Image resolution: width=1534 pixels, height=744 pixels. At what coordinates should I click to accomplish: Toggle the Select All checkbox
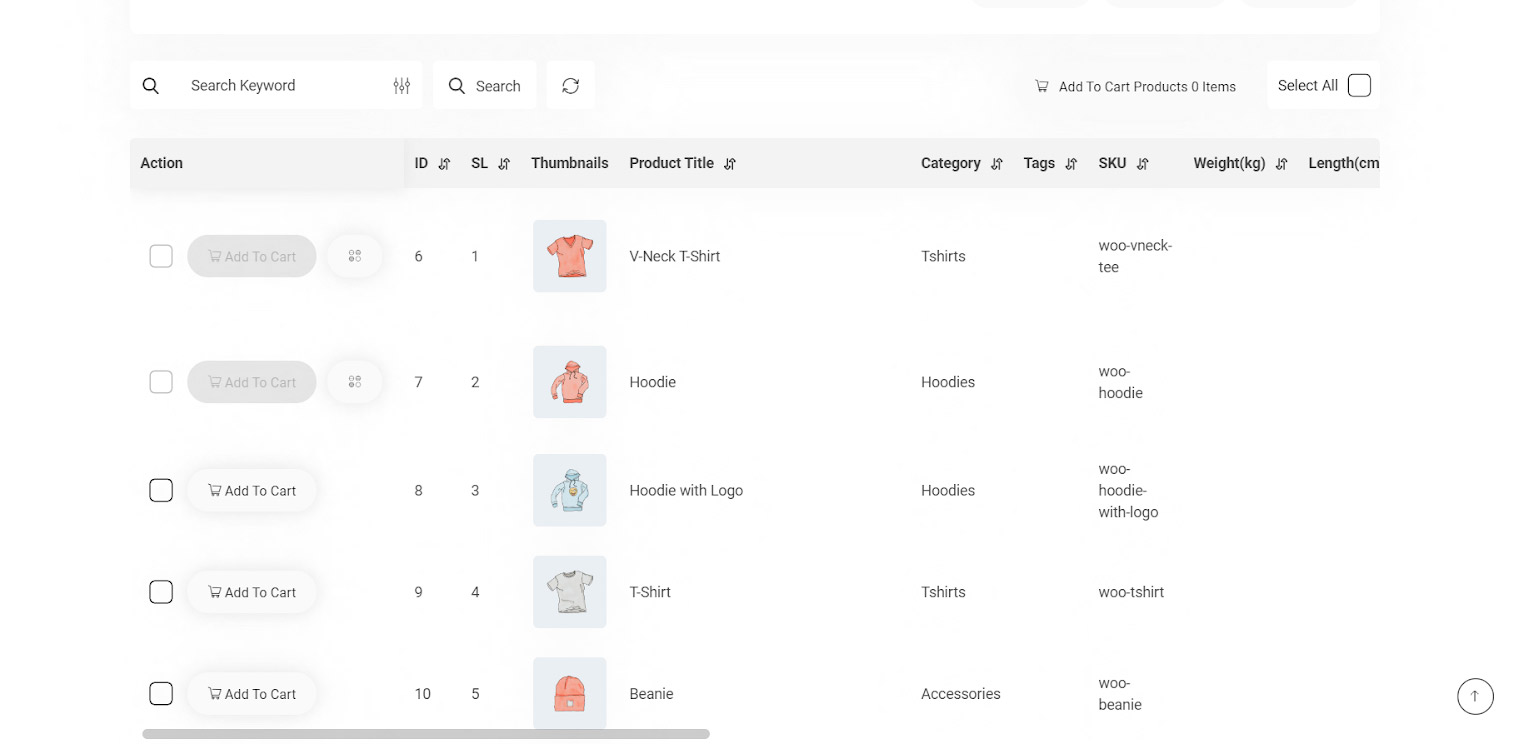pyautogui.click(x=1359, y=86)
